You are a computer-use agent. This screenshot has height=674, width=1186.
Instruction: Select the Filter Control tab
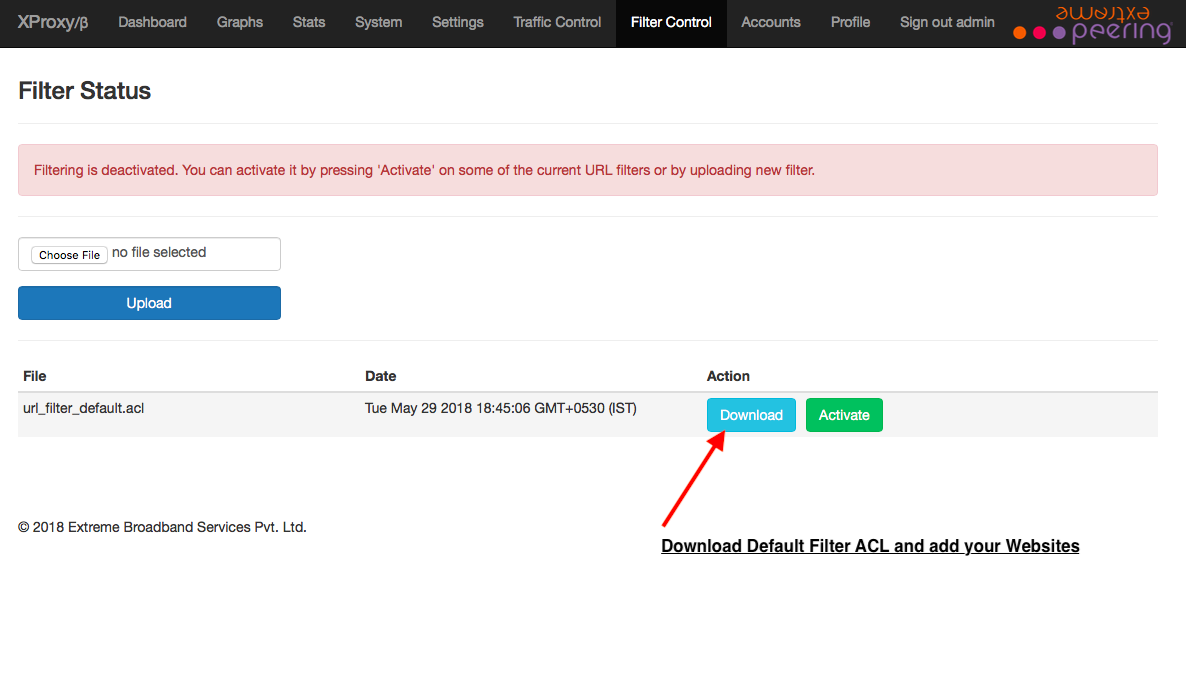pos(671,22)
